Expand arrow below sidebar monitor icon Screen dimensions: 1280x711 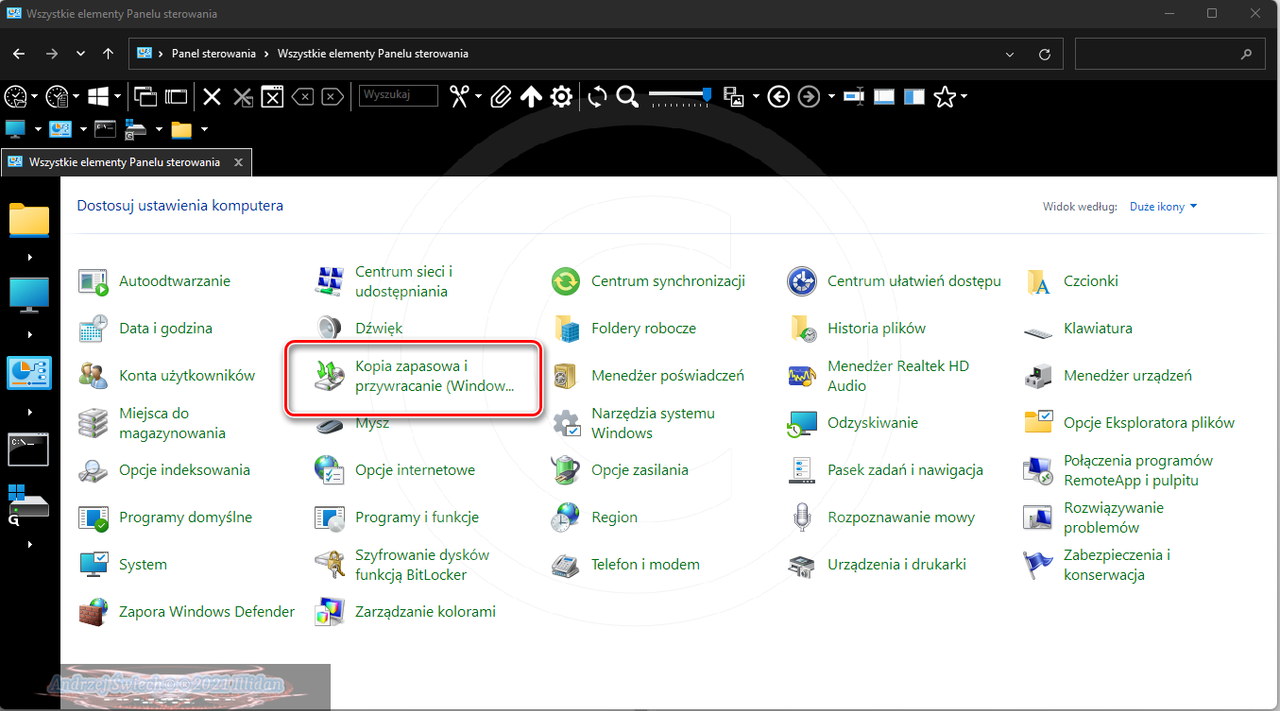tap(30, 334)
